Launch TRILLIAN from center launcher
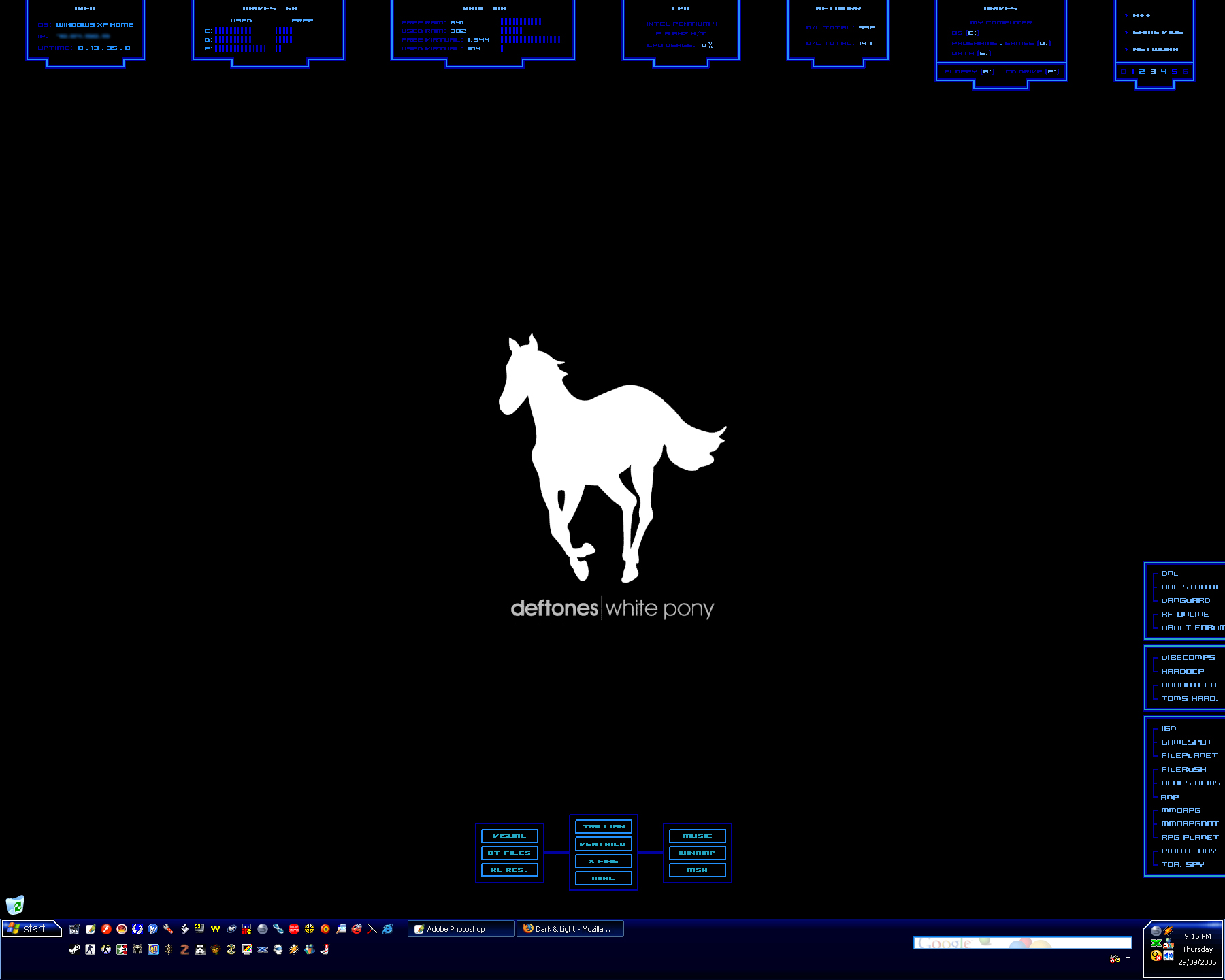This screenshot has height=980, width=1225. [604, 827]
